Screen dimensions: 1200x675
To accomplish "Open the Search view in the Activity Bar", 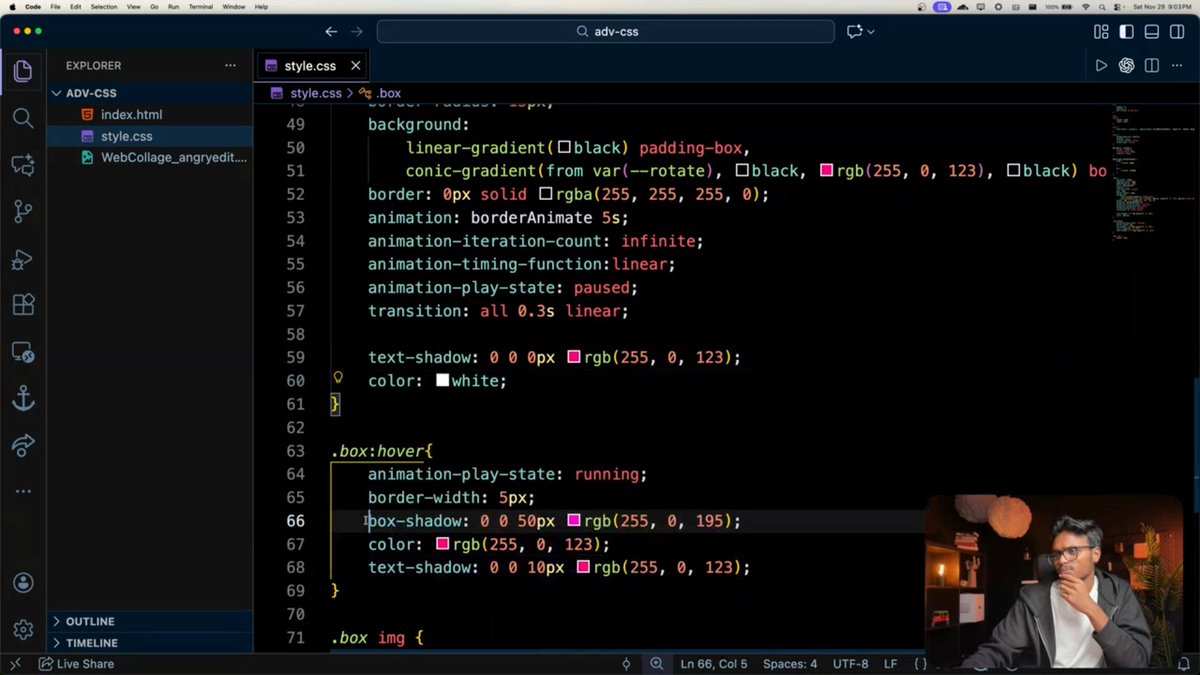I will click(24, 118).
